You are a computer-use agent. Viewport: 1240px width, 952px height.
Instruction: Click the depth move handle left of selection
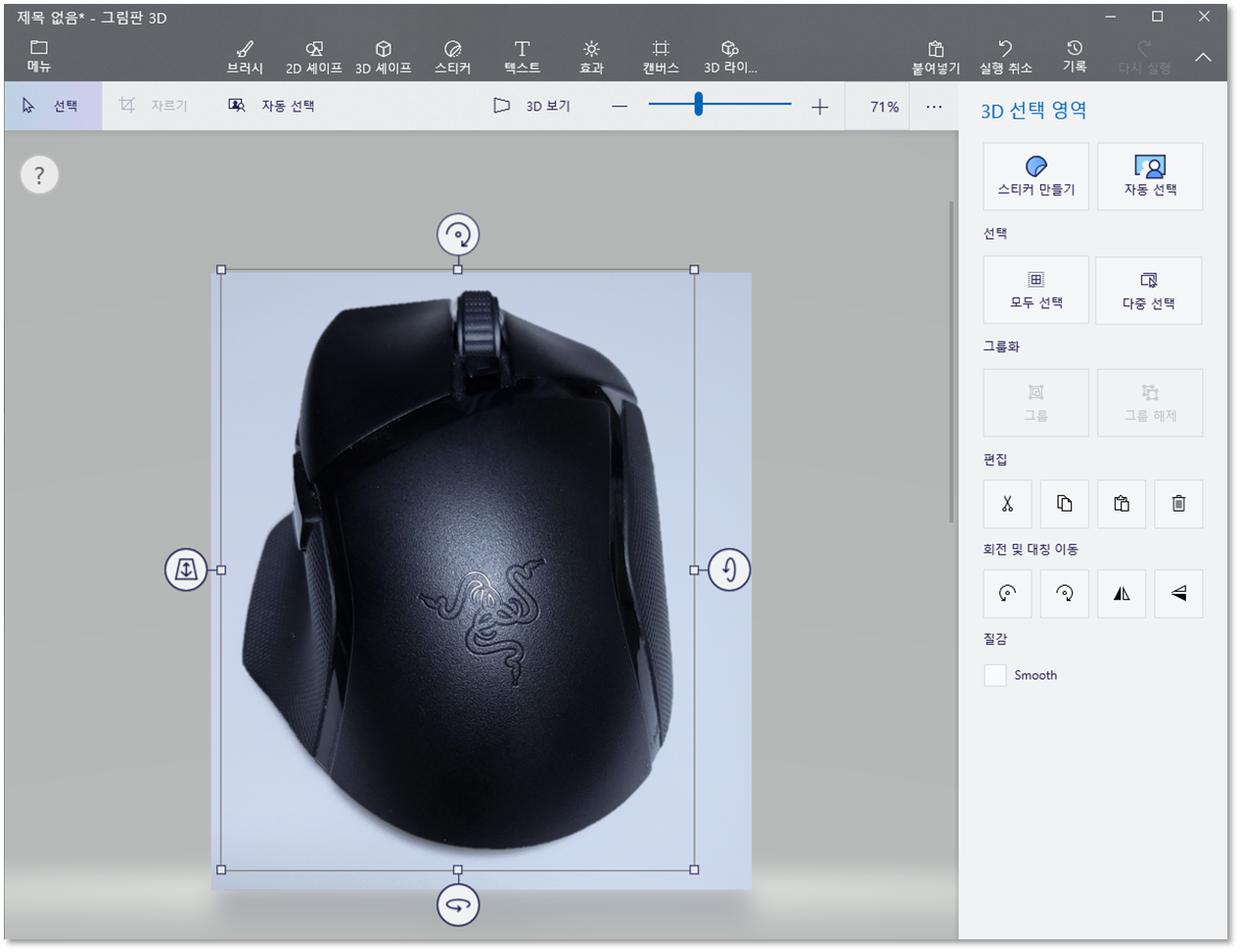pos(186,569)
